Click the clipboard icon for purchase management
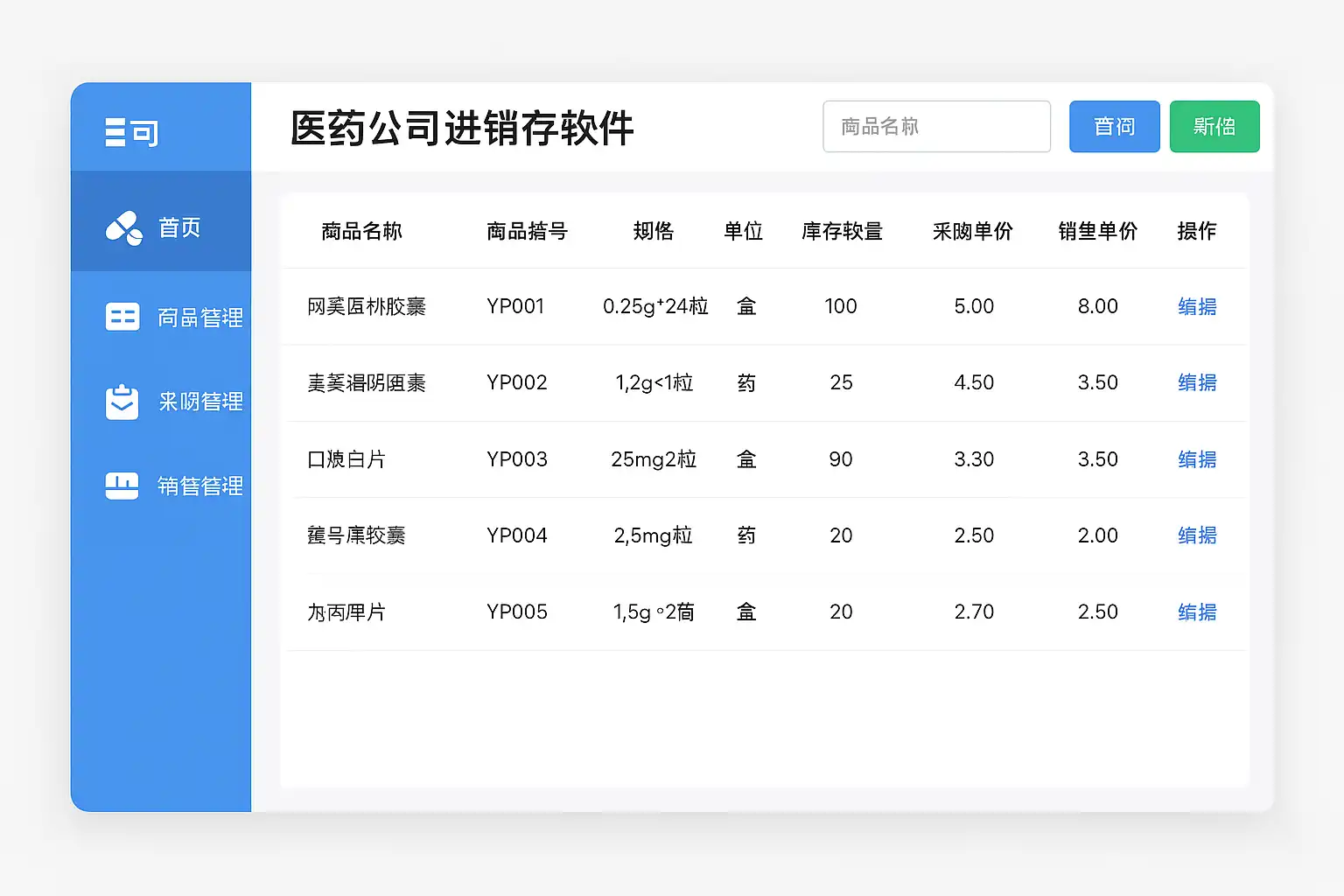Image resolution: width=1344 pixels, height=896 pixels. pos(122,402)
